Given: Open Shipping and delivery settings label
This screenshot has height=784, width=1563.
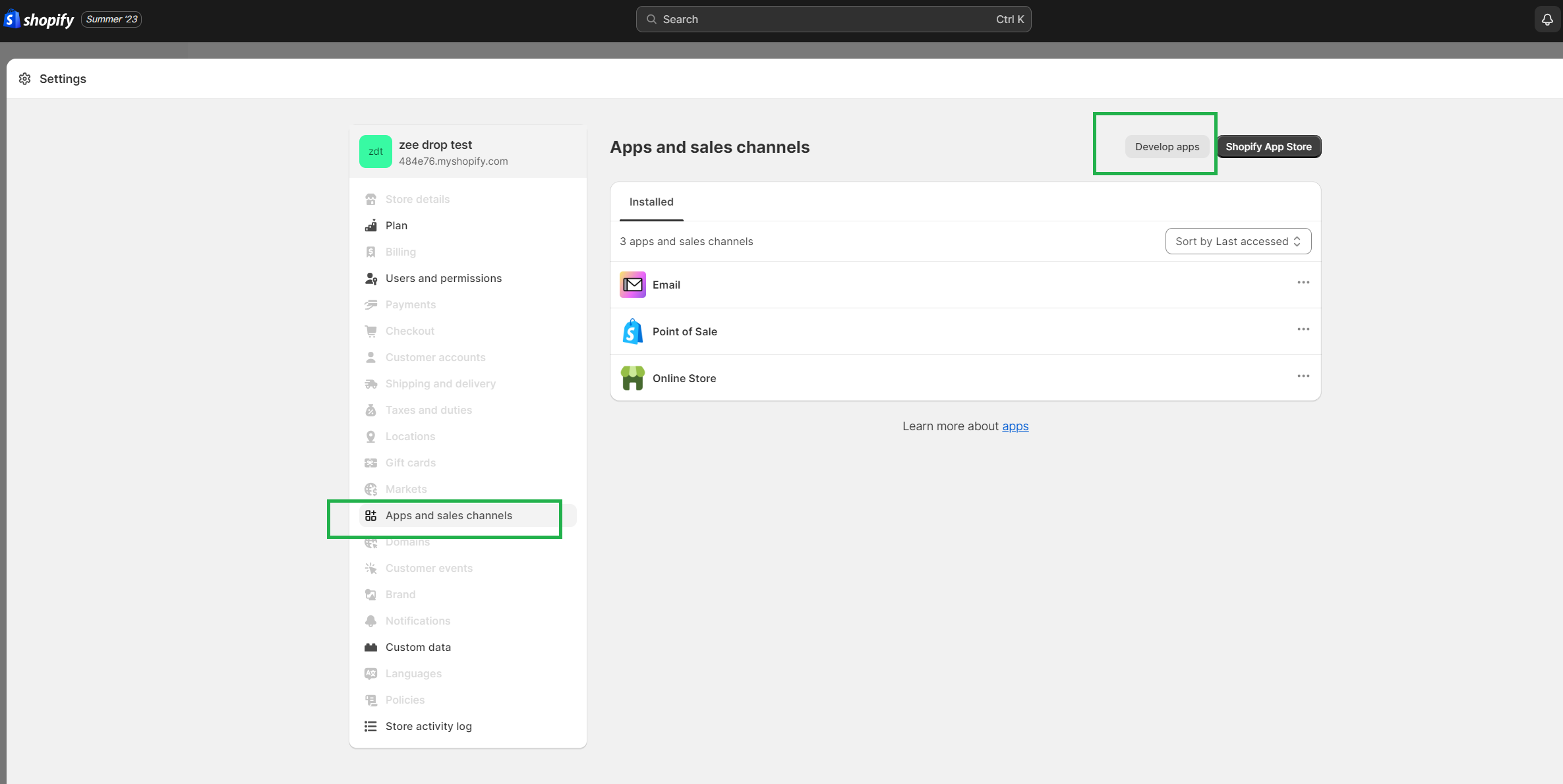Looking at the screenshot, I should pos(440,384).
